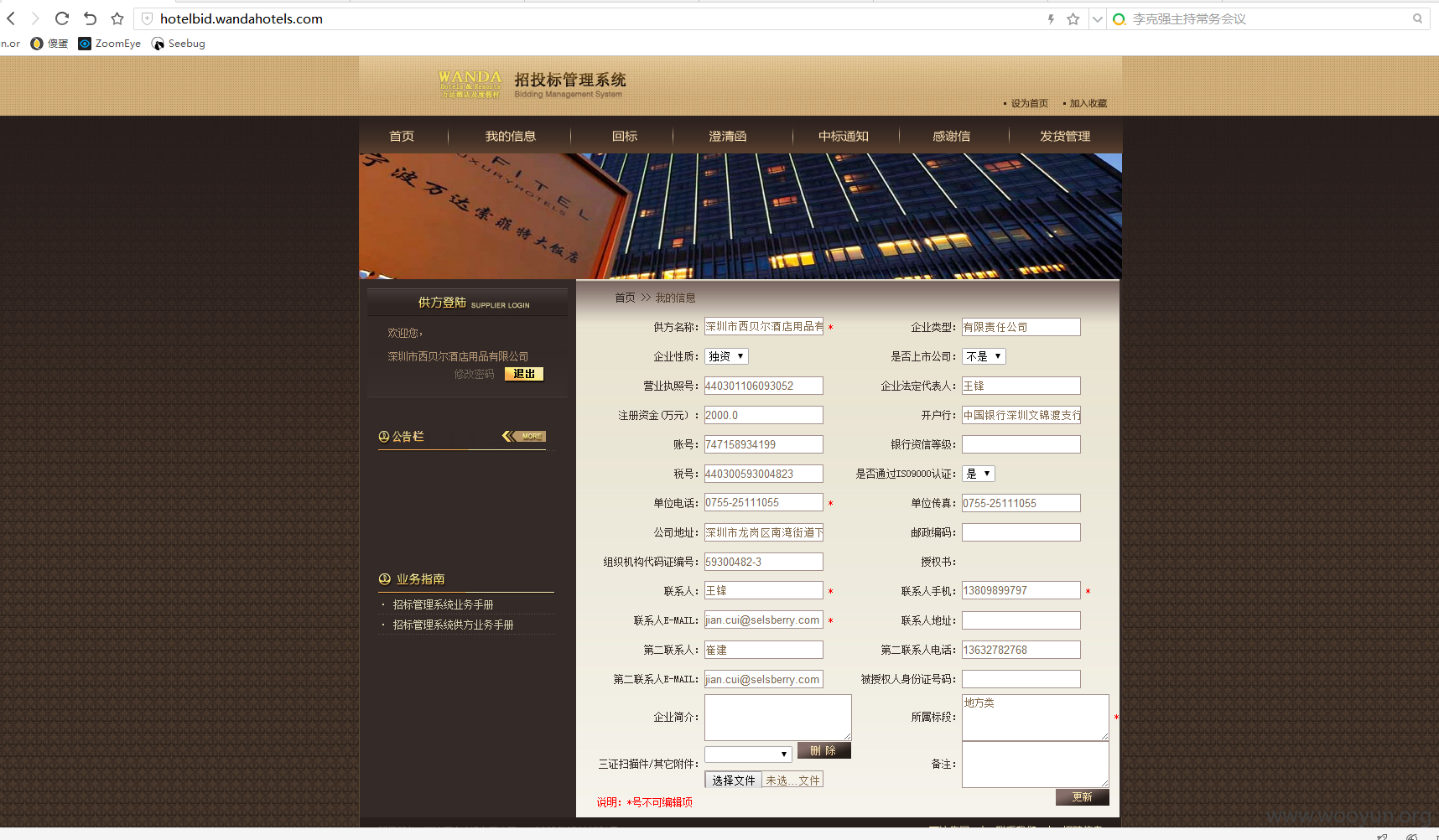Open the 发货管理 navigation tab
The image size is (1439, 840).
[x=1065, y=136]
